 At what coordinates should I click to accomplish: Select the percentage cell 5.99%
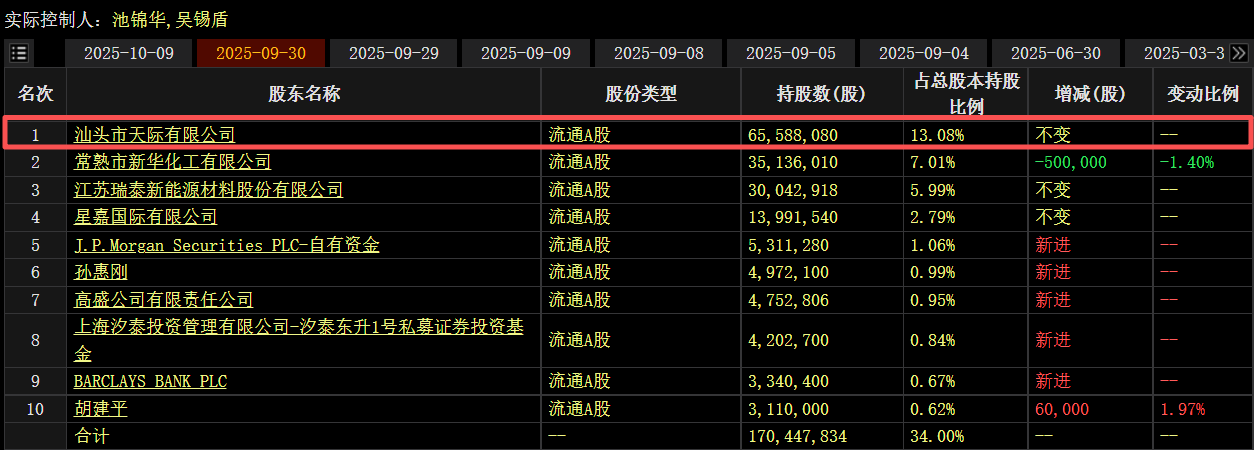coord(933,190)
